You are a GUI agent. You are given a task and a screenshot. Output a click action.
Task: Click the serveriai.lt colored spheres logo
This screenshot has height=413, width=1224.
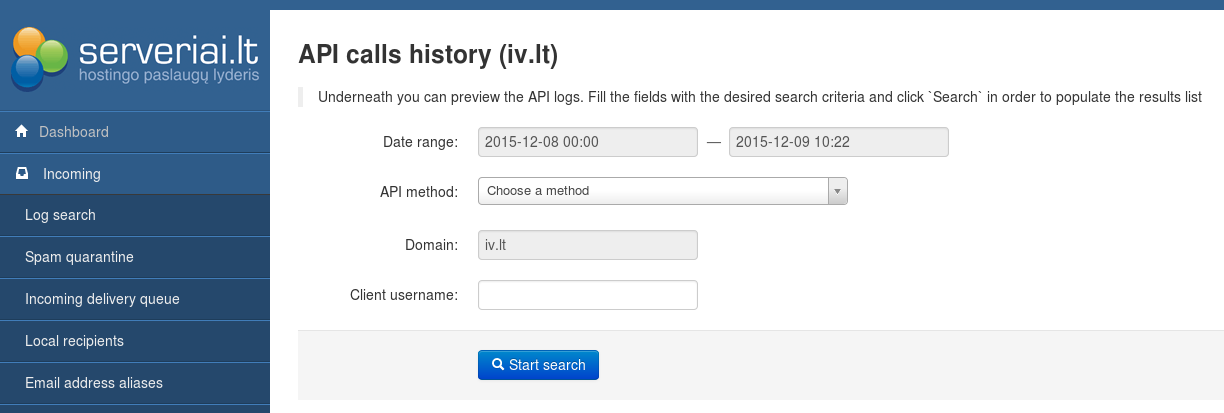38,57
